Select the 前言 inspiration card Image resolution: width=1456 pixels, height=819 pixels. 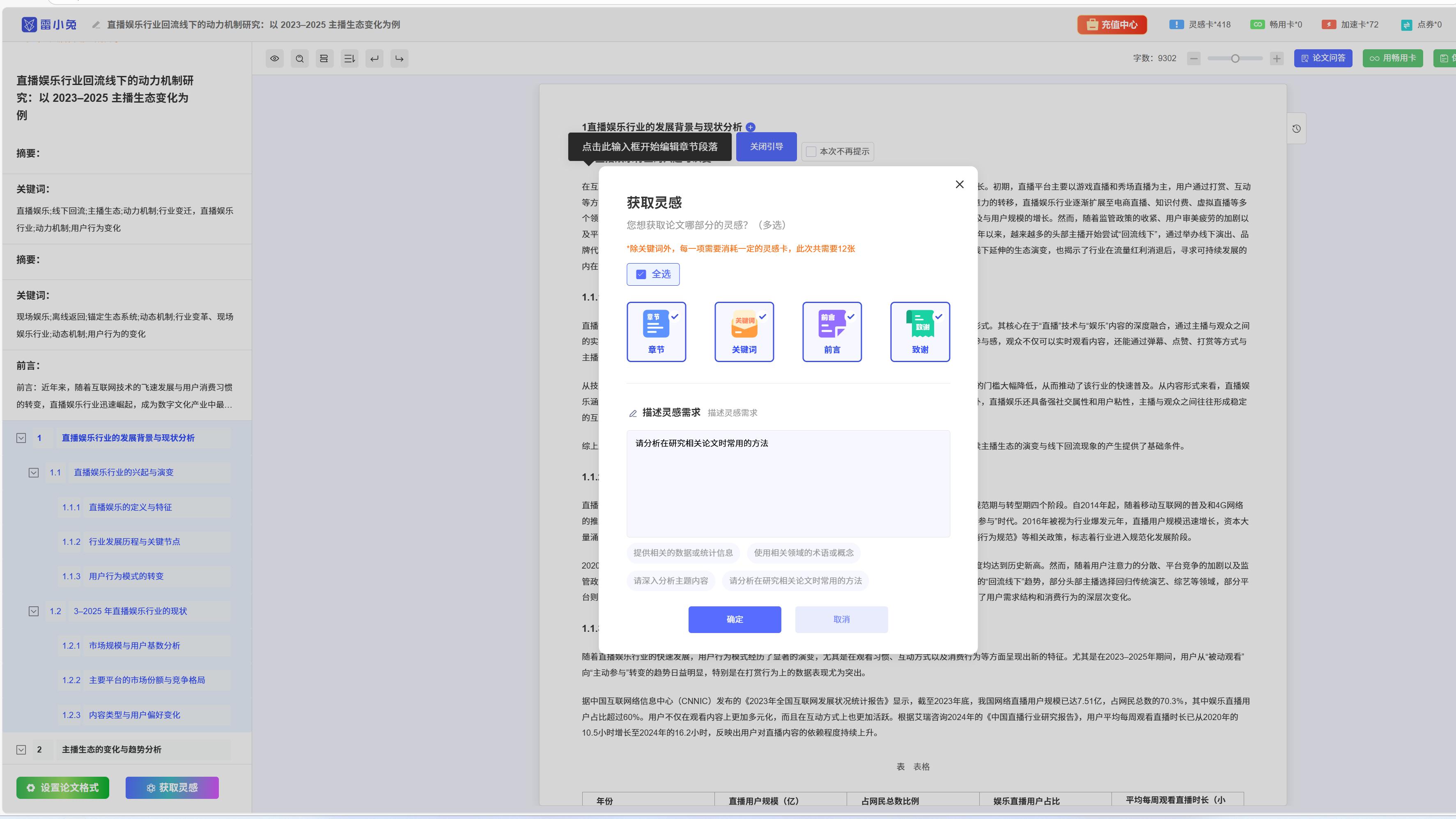coord(831,332)
